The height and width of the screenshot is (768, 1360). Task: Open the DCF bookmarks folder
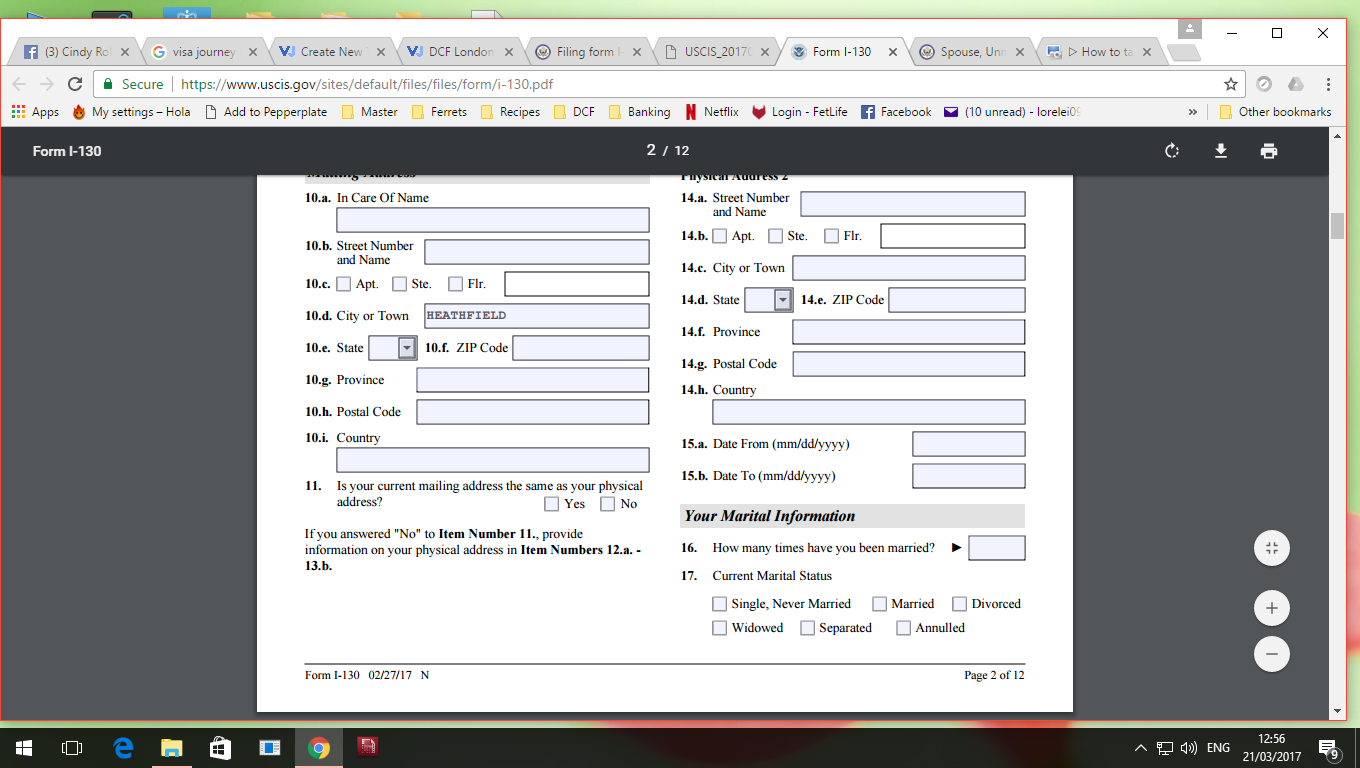573,112
